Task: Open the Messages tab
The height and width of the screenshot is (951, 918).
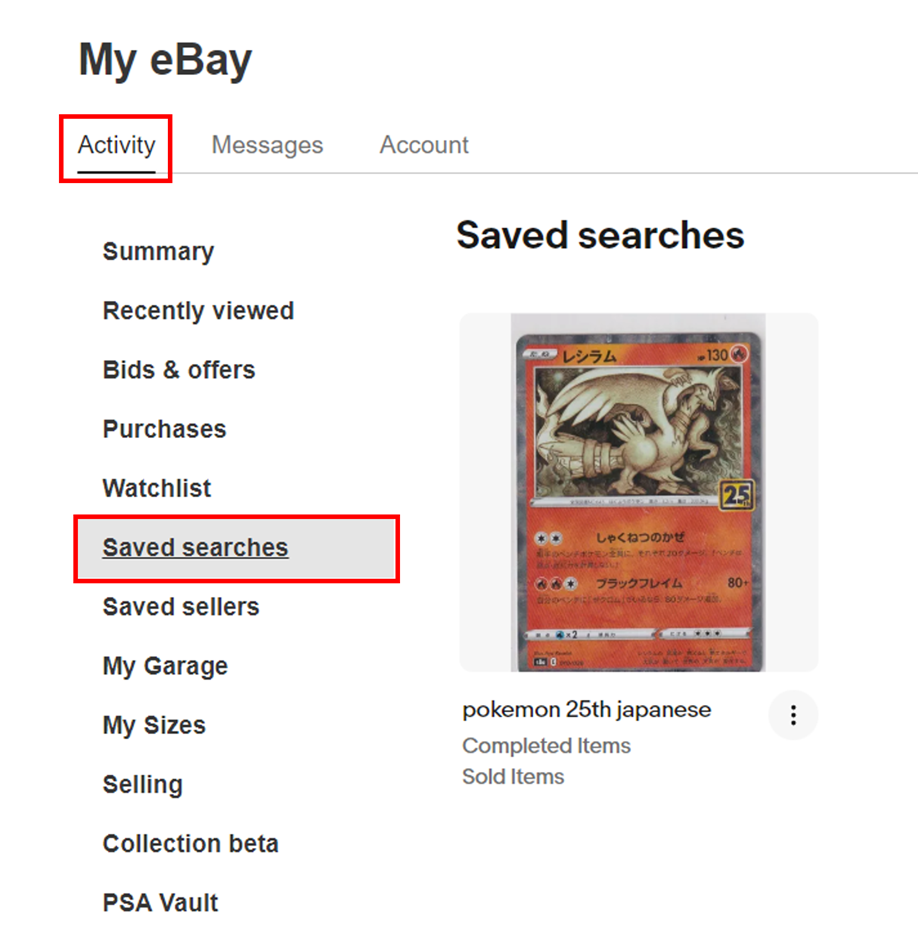Action: coord(267,146)
